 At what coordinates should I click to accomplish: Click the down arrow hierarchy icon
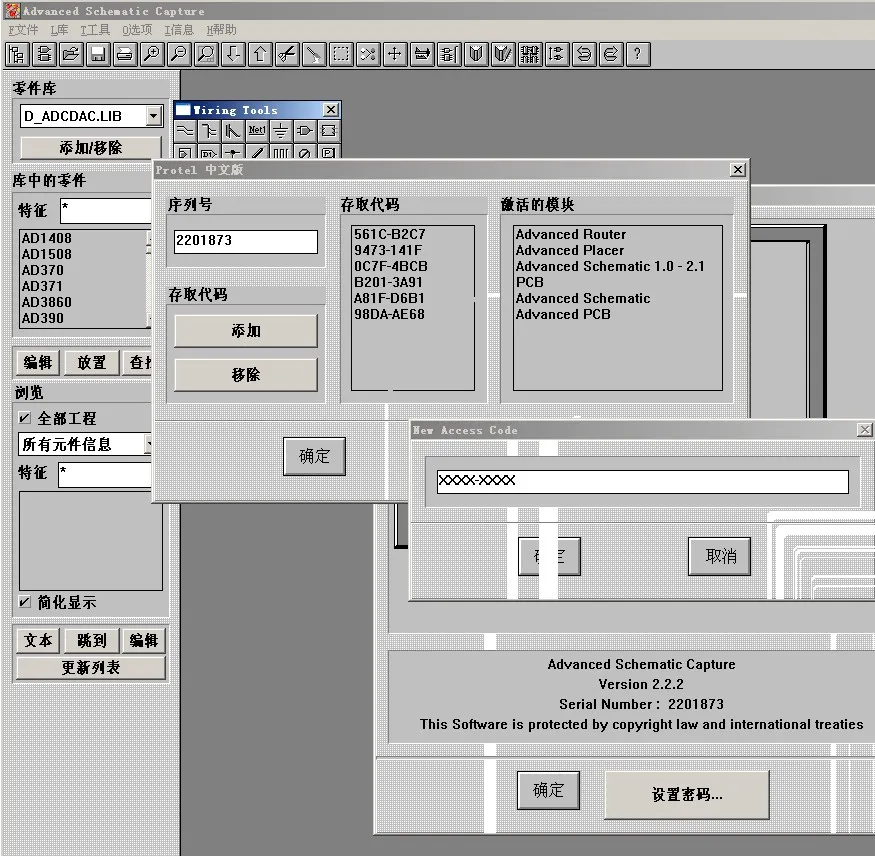[233, 55]
